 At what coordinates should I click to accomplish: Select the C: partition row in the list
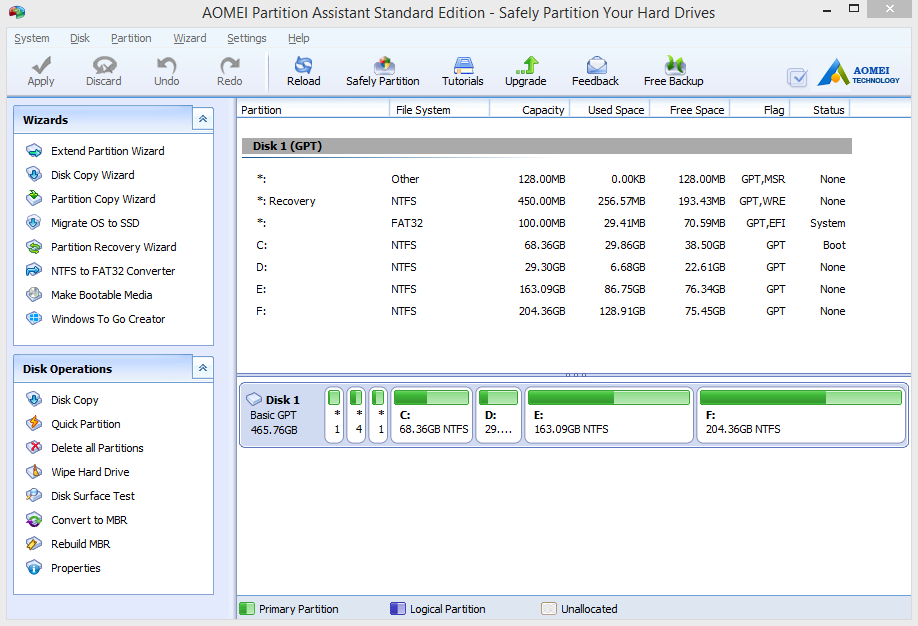pyautogui.click(x=547, y=245)
